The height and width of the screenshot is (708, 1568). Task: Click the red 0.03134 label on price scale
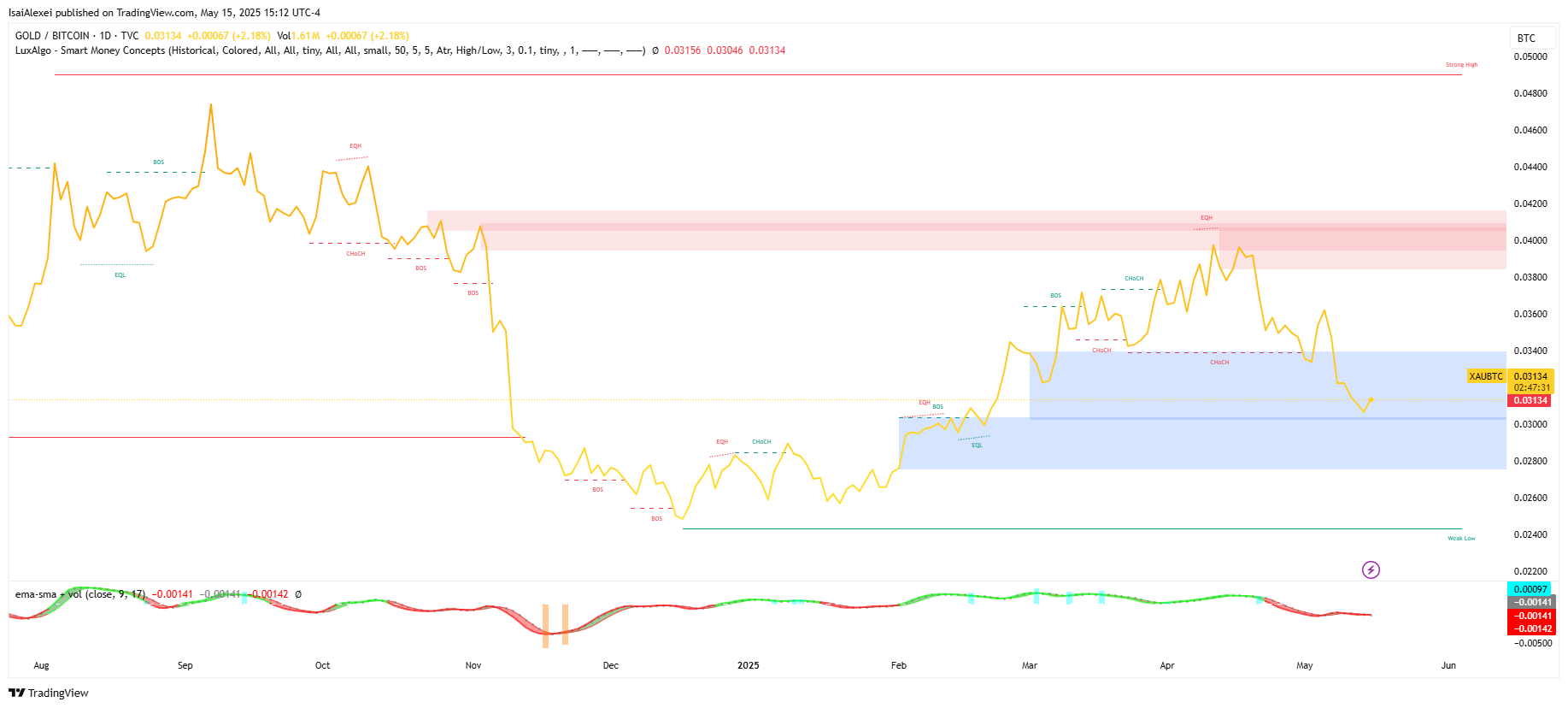pyautogui.click(x=1530, y=401)
